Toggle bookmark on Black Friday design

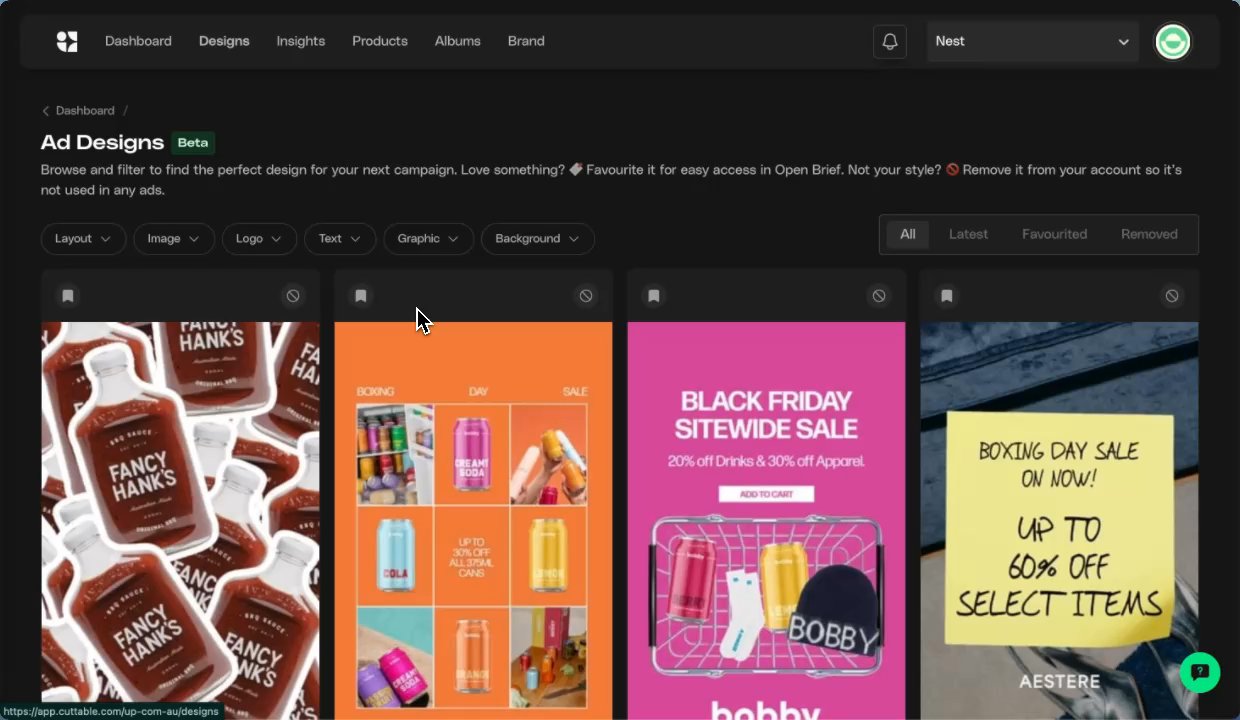point(654,296)
